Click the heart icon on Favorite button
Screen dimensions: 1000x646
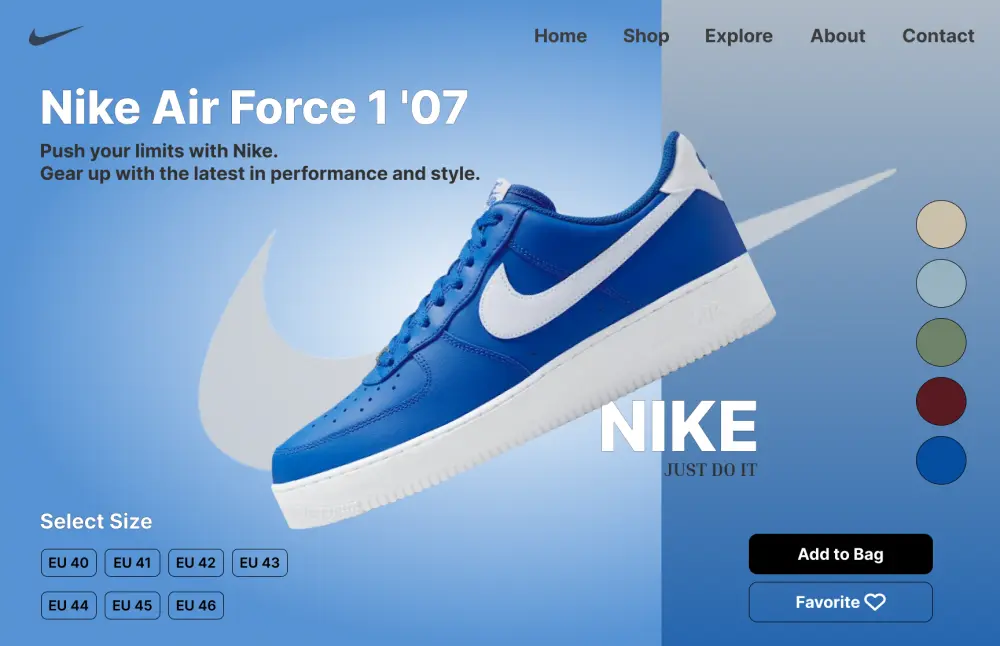tap(875, 602)
